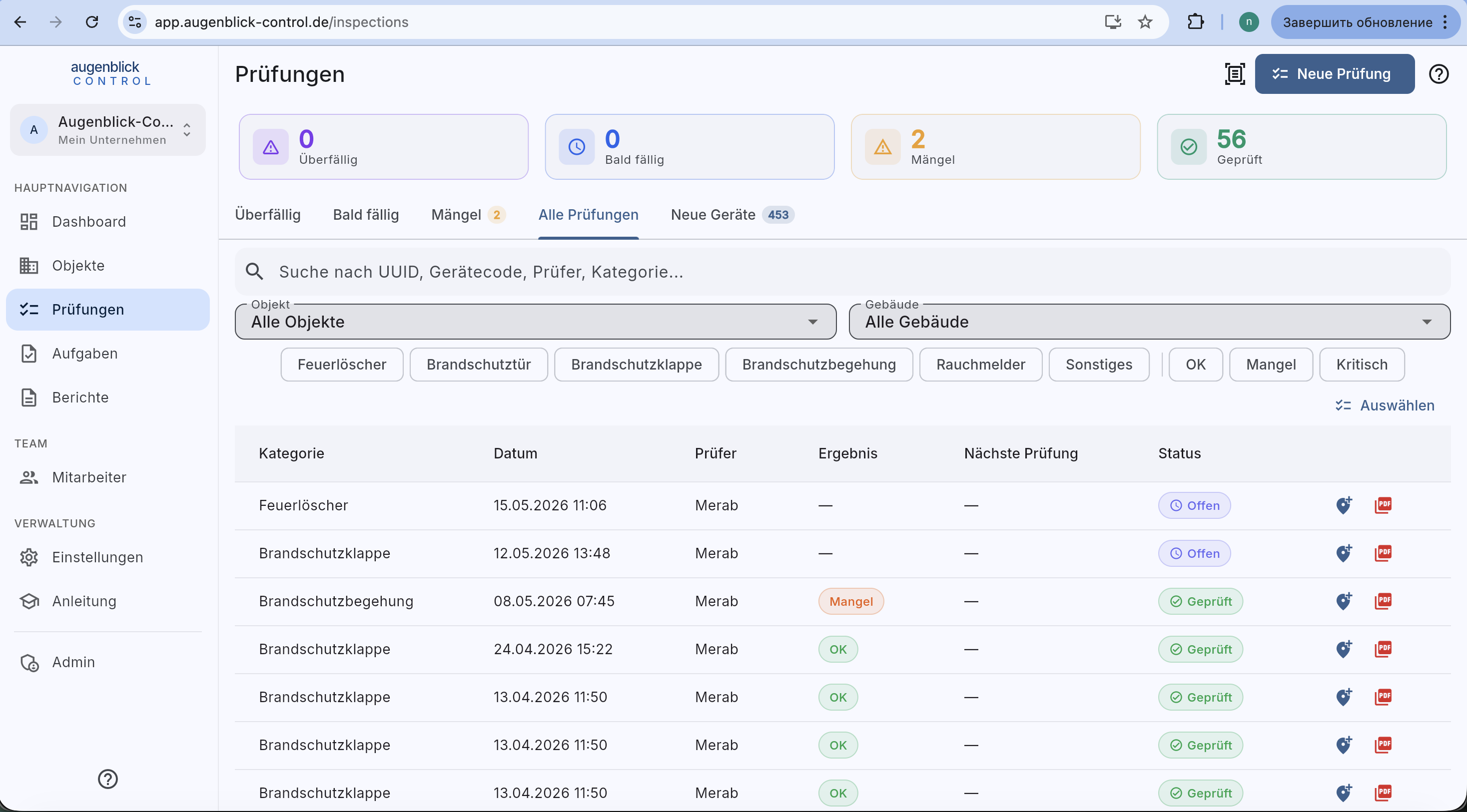This screenshot has width=1467, height=812.
Task: Toggle the Mangel result filter chip
Action: click(x=1271, y=364)
